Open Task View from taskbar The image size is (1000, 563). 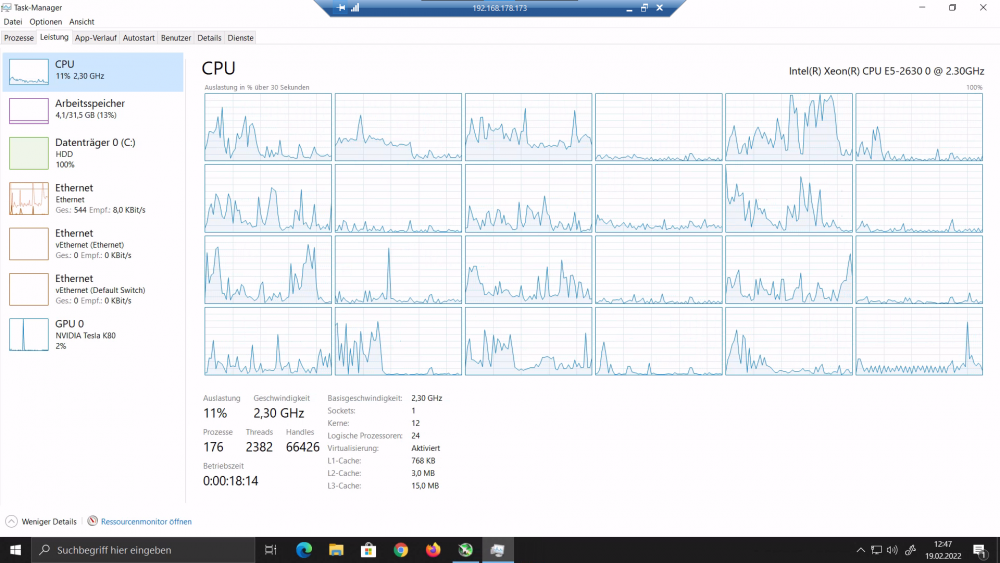click(270, 550)
